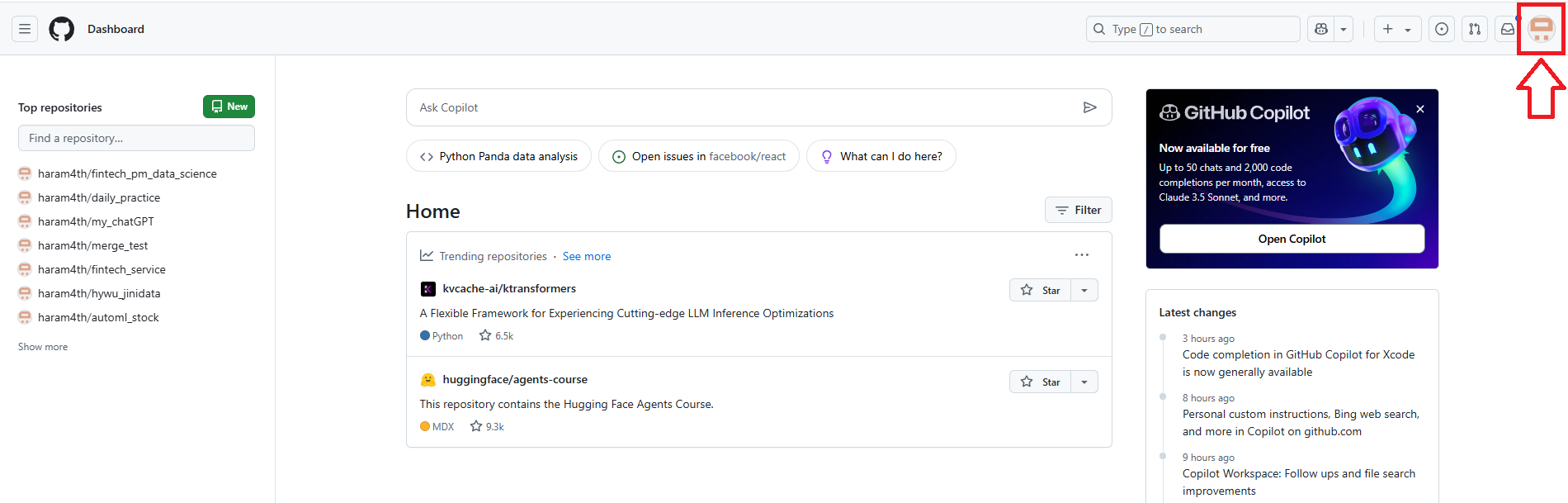Create a repository with New button

(x=229, y=107)
